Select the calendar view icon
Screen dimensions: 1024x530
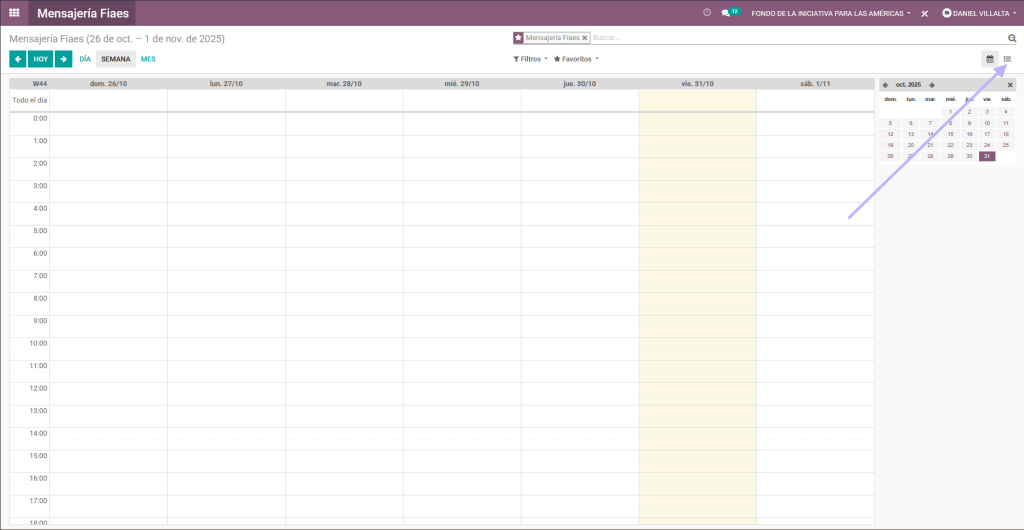point(990,59)
